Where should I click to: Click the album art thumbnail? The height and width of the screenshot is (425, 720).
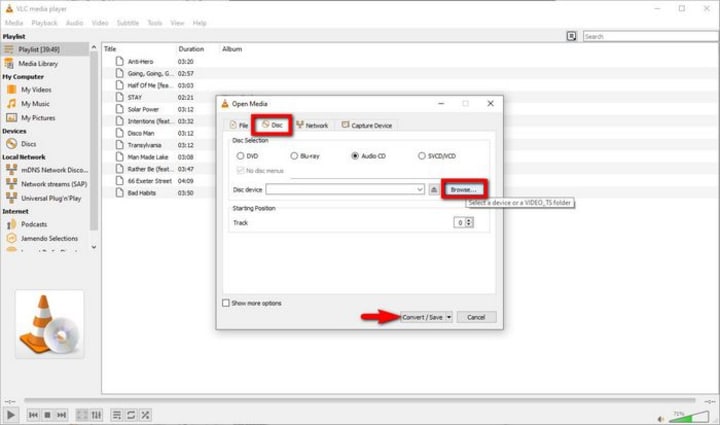click(50, 324)
